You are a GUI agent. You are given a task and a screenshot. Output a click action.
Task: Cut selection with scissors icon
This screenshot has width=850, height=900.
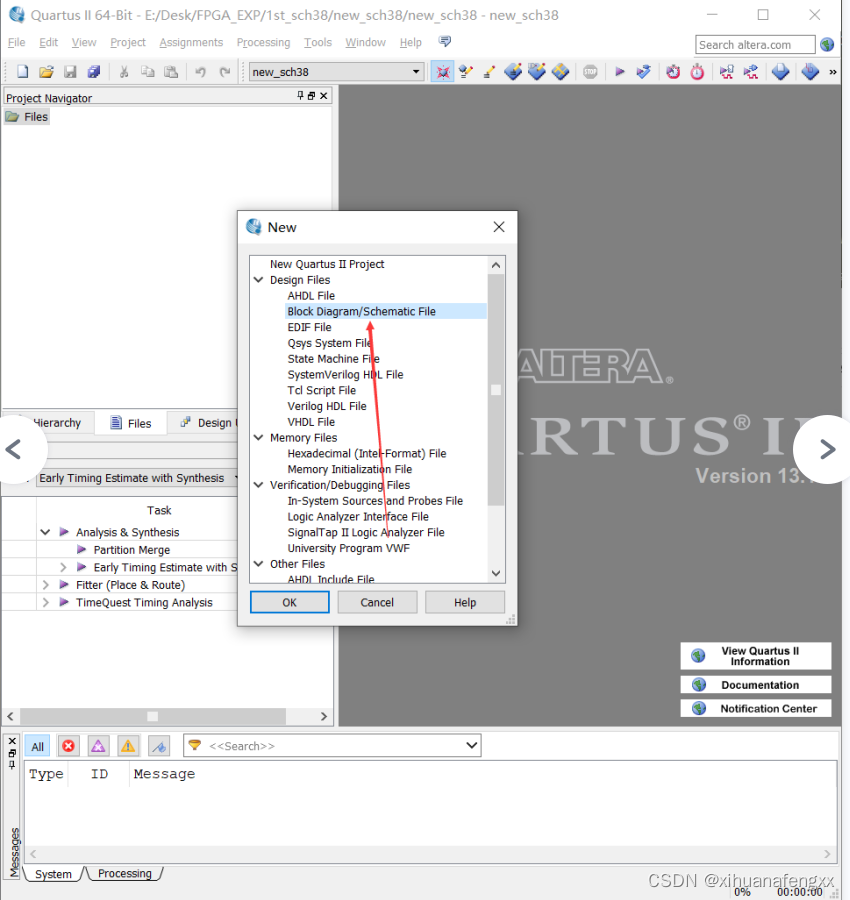coord(123,71)
